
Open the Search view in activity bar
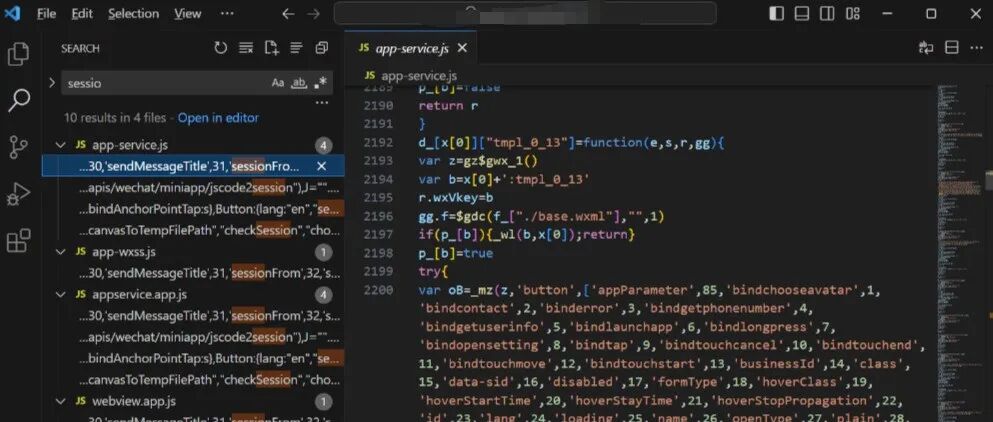pos(18,100)
